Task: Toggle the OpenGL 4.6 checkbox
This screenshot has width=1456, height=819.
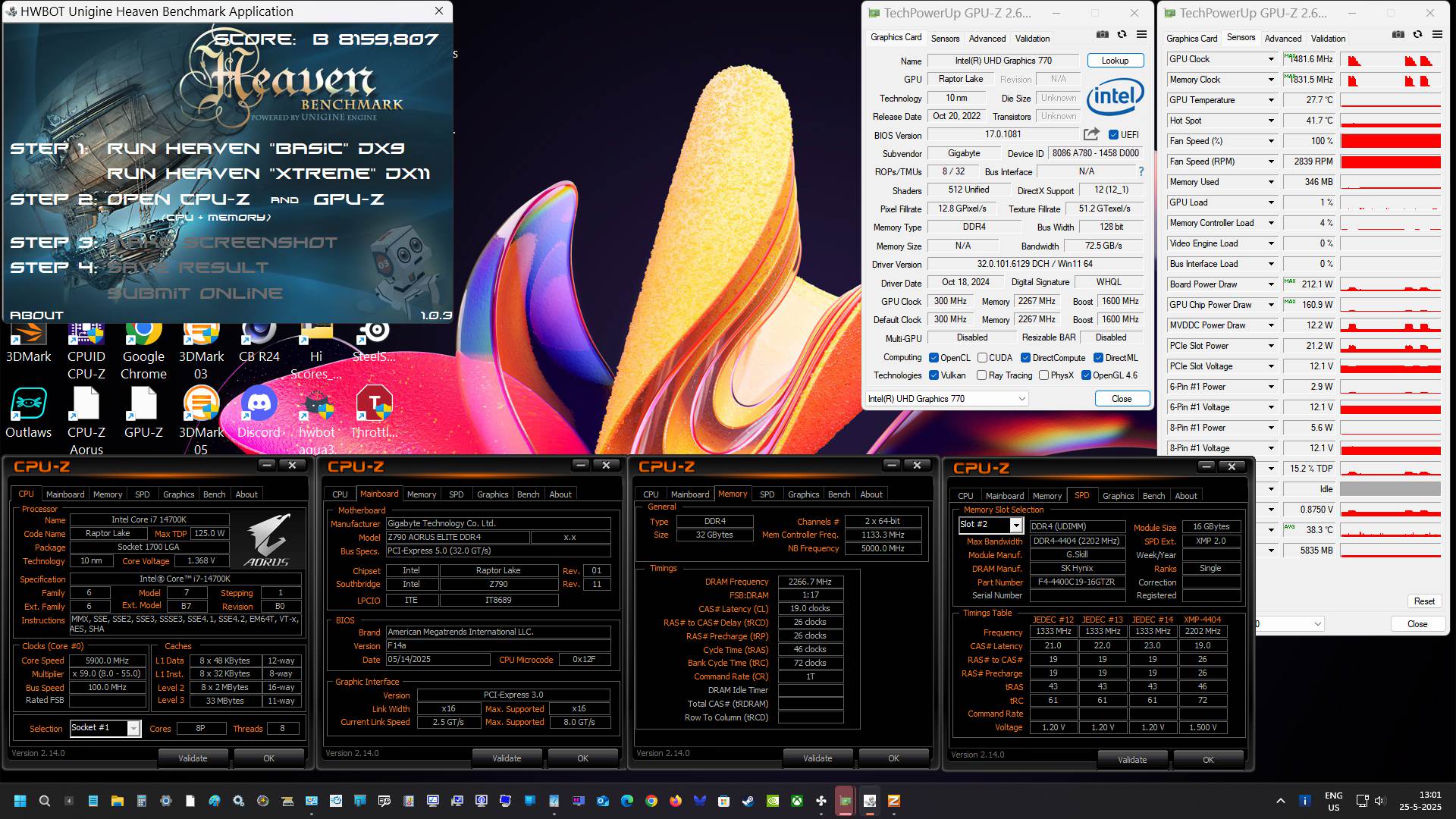Action: click(1086, 375)
